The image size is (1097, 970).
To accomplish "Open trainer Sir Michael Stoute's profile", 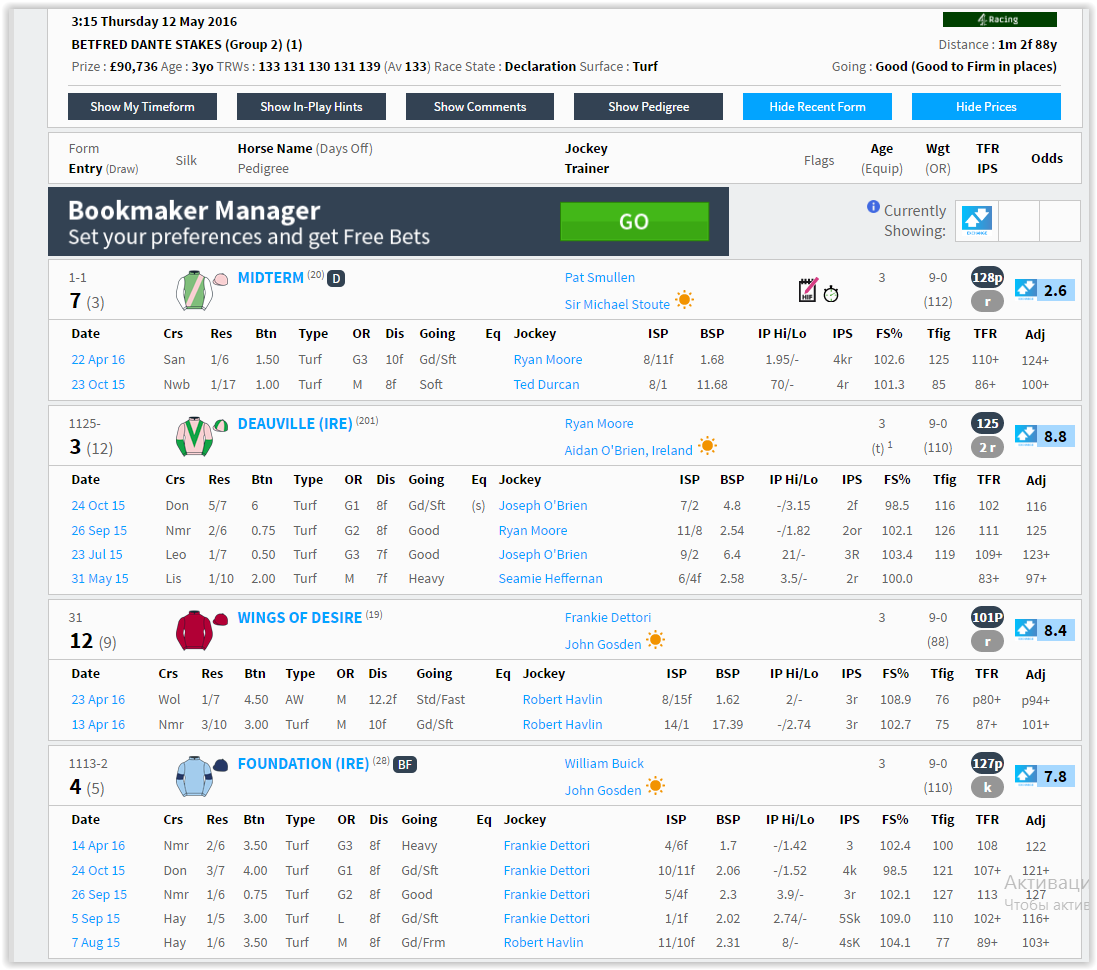I will (617, 304).
